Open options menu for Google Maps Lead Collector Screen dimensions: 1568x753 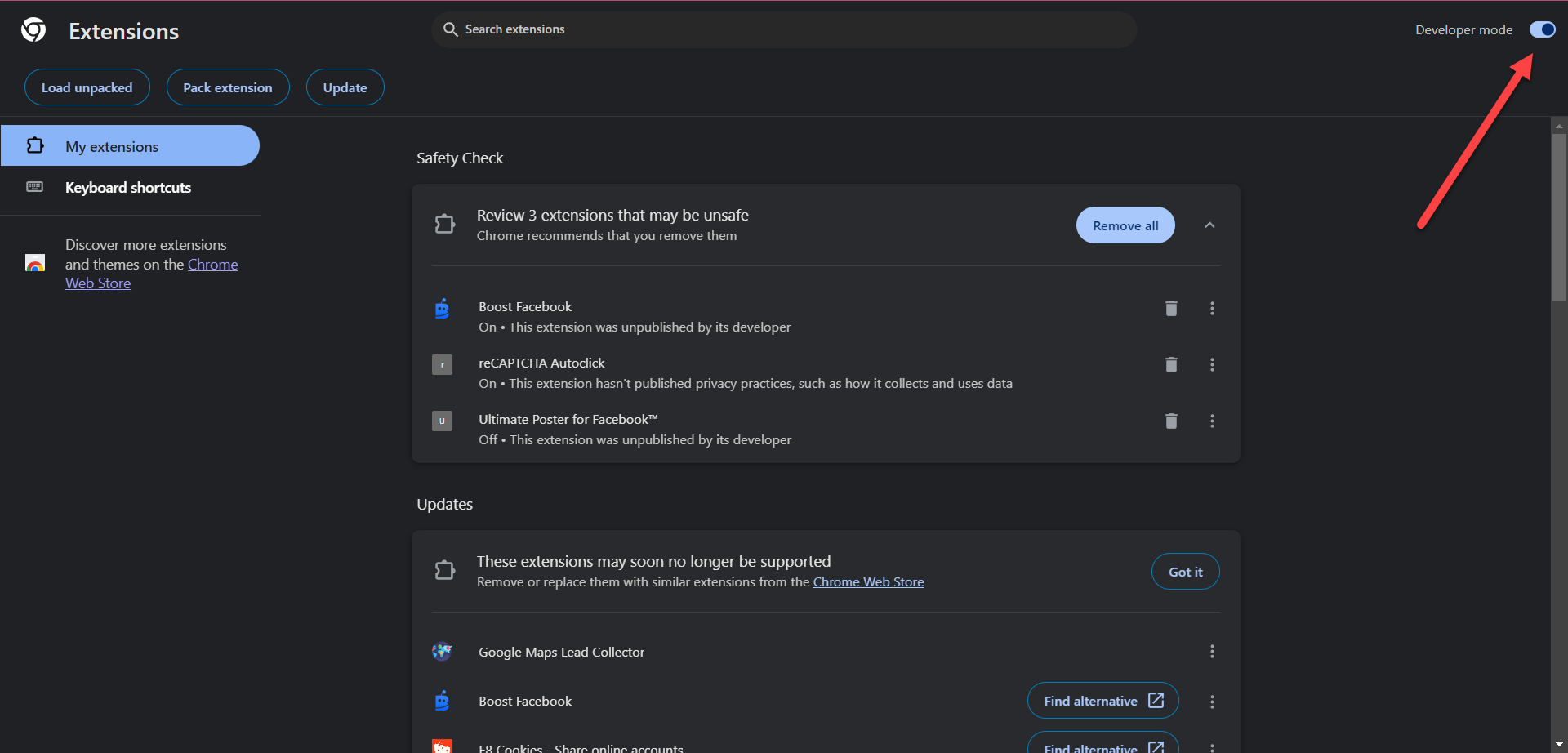[x=1212, y=651]
